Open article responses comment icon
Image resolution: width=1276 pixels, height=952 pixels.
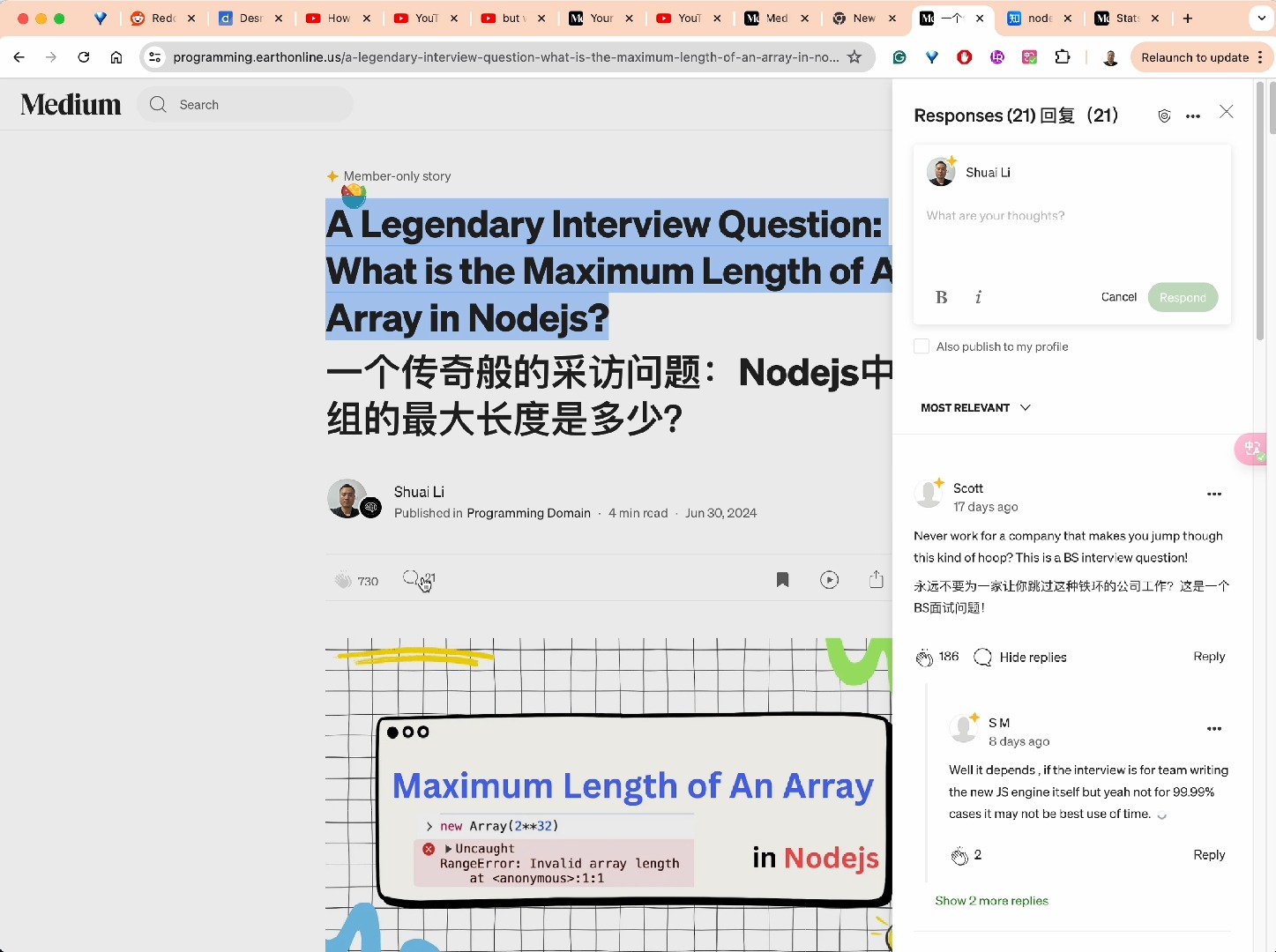[x=412, y=578]
